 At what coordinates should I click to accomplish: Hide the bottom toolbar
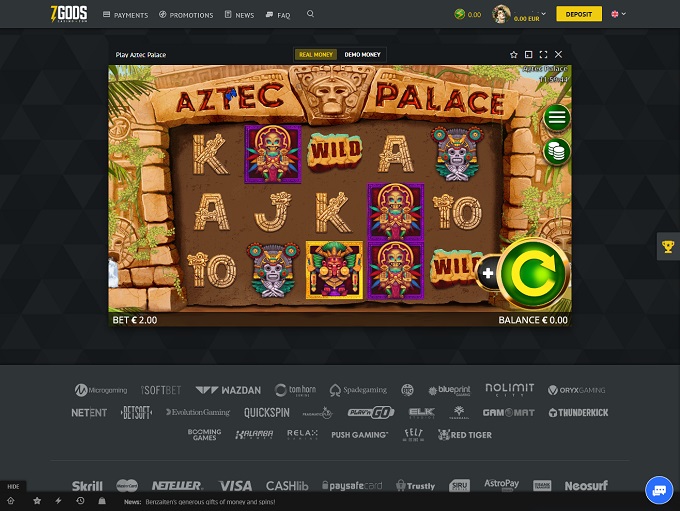coord(13,486)
